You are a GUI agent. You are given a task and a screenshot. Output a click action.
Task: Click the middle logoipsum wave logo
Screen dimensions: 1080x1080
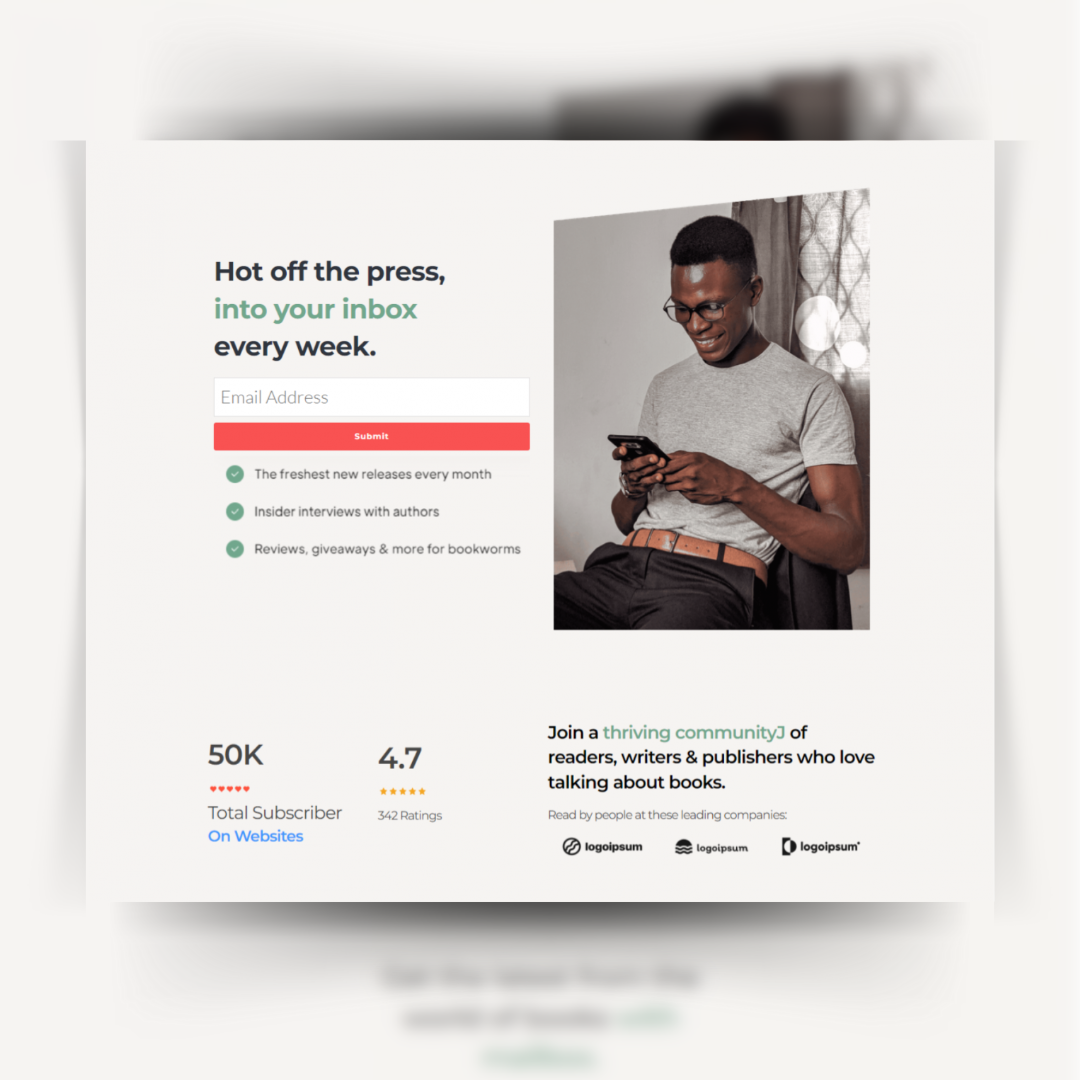(711, 847)
